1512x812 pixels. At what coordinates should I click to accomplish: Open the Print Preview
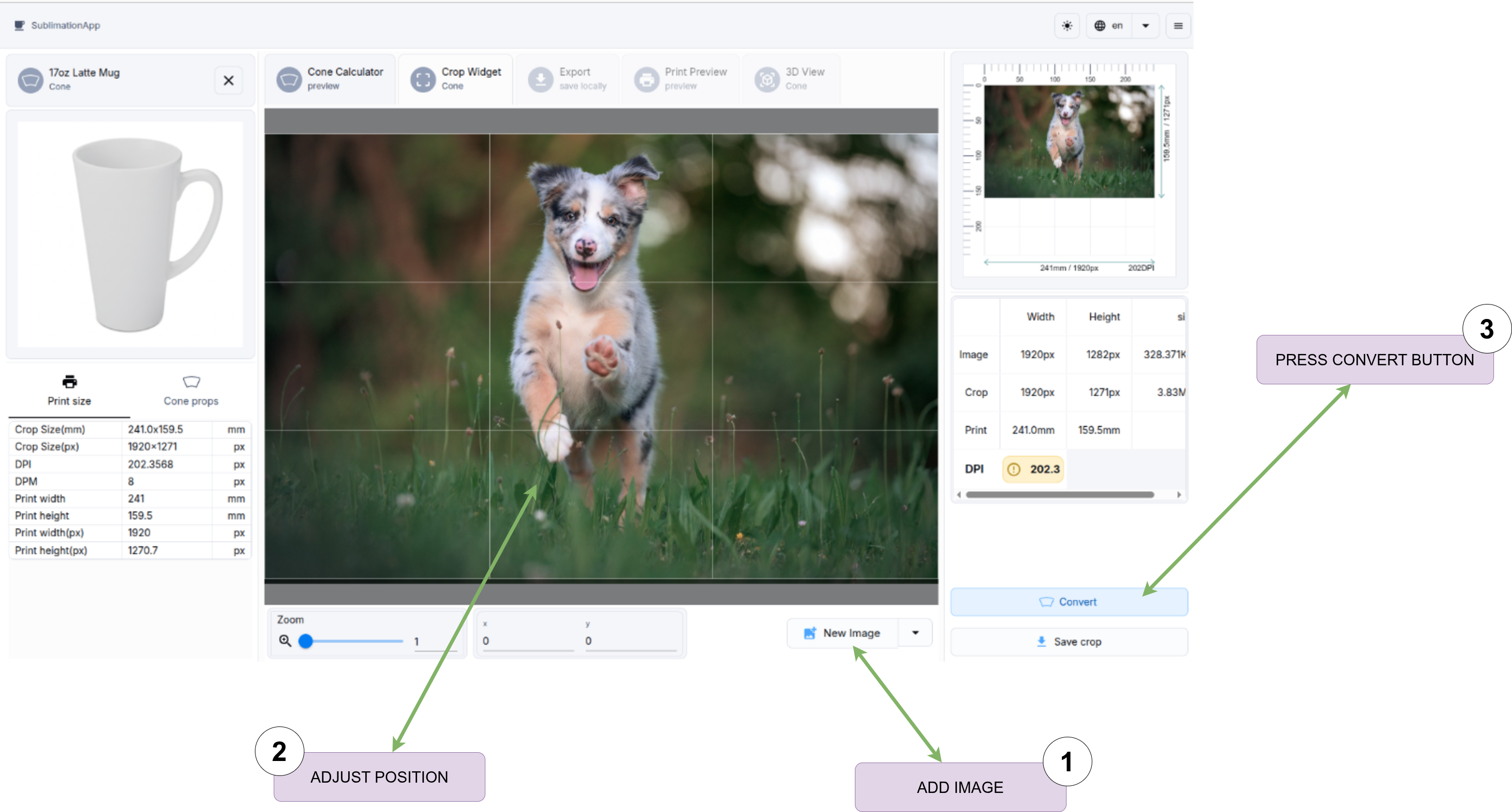pos(681,79)
